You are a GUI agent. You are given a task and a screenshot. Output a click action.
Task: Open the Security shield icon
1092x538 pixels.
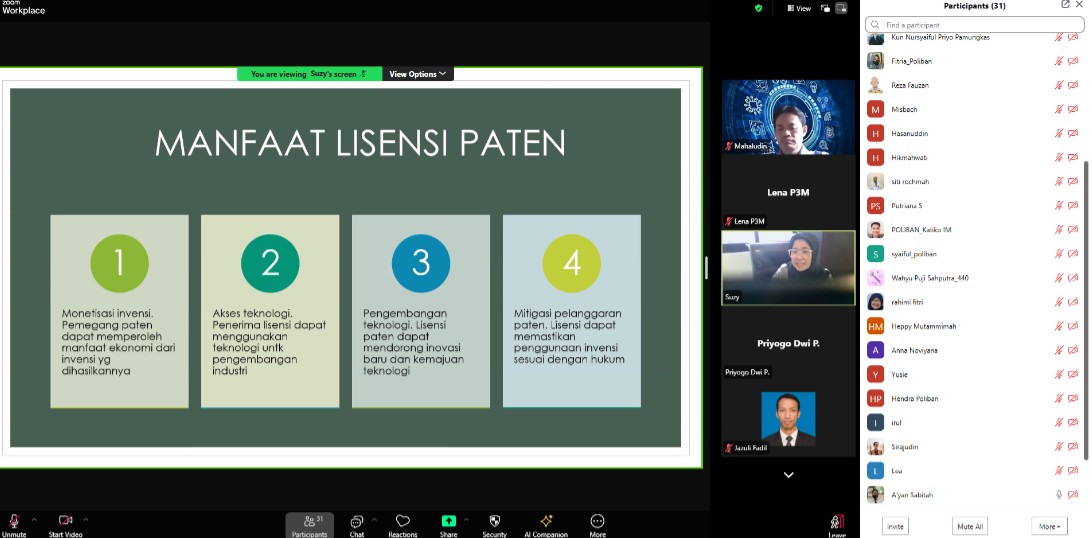coord(494,521)
